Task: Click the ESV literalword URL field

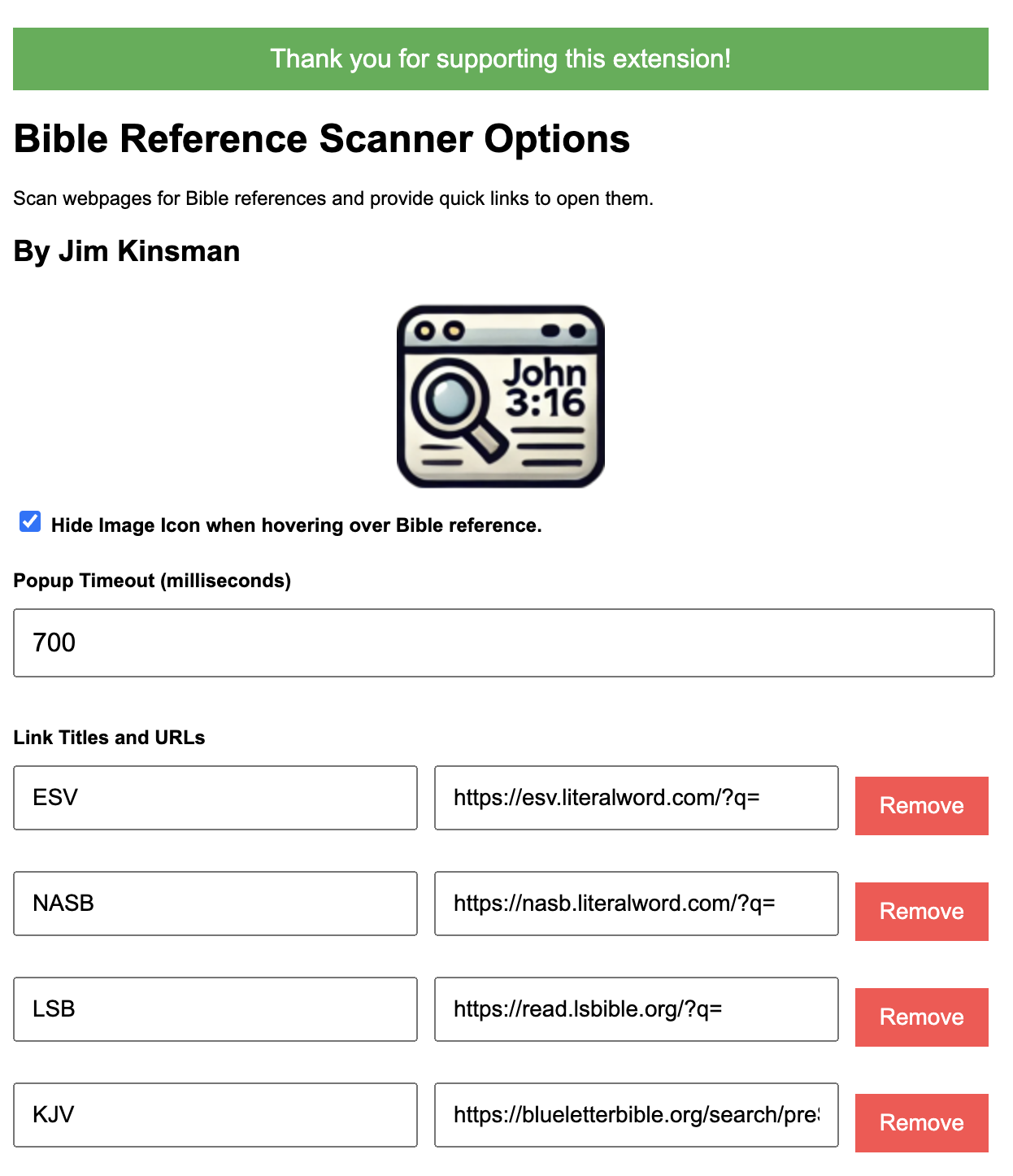Action: (637, 798)
